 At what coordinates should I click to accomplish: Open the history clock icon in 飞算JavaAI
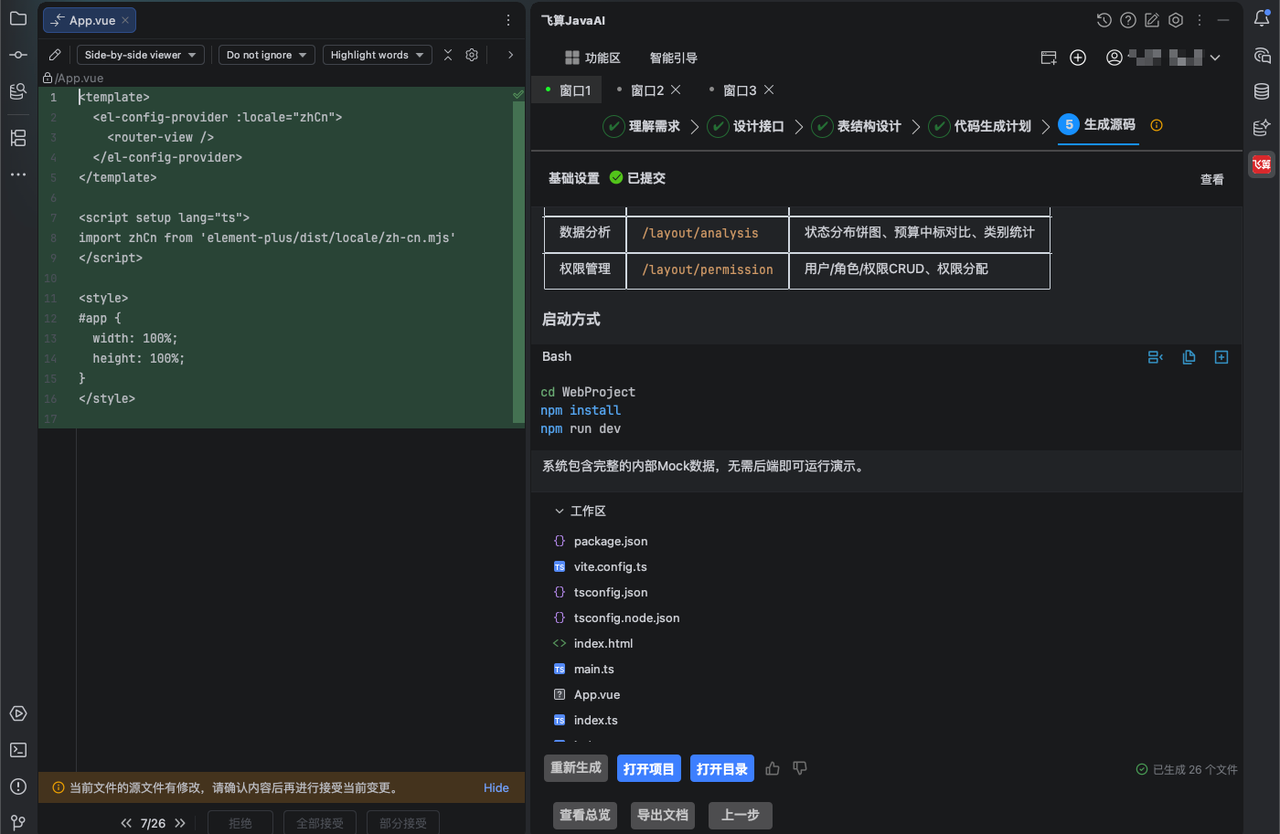click(x=1104, y=20)
